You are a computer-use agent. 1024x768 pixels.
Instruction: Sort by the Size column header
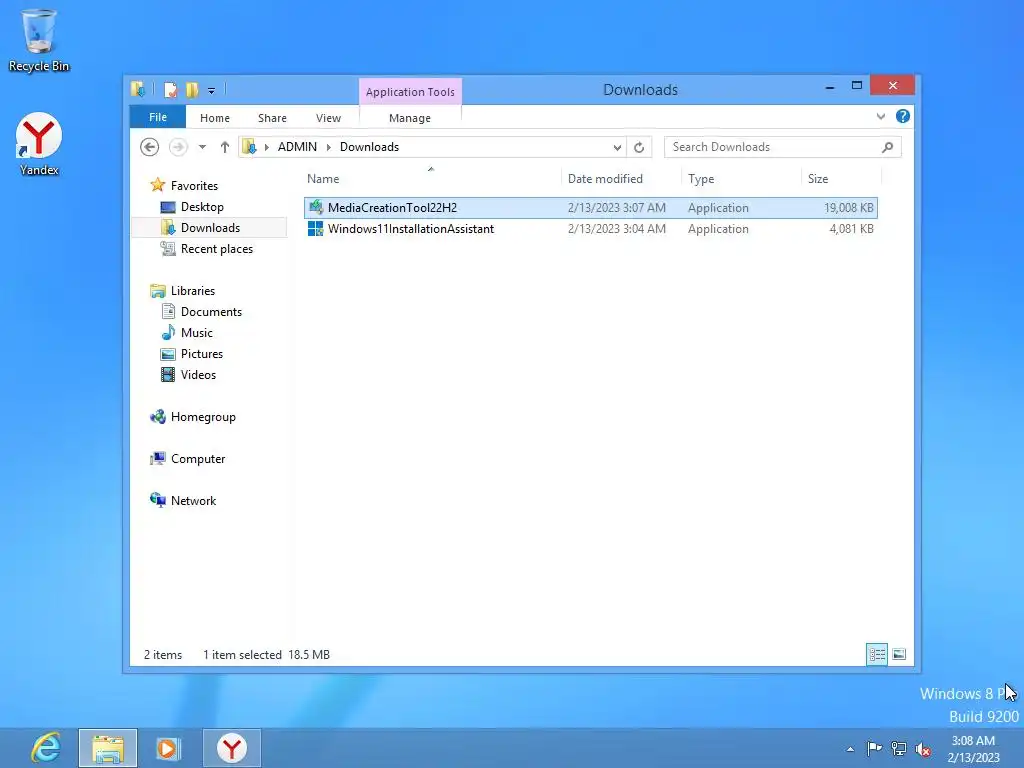point(818,179)
